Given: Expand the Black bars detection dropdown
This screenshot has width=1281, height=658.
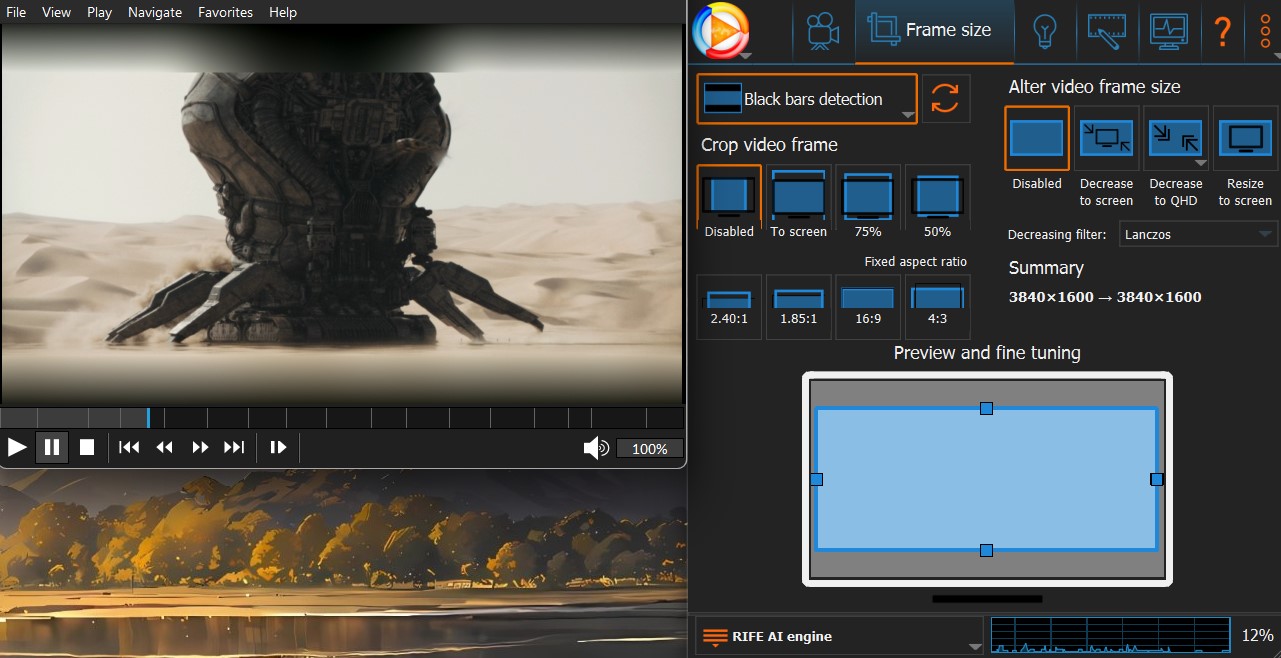Looking at the screenshot, I should (807, 99).
